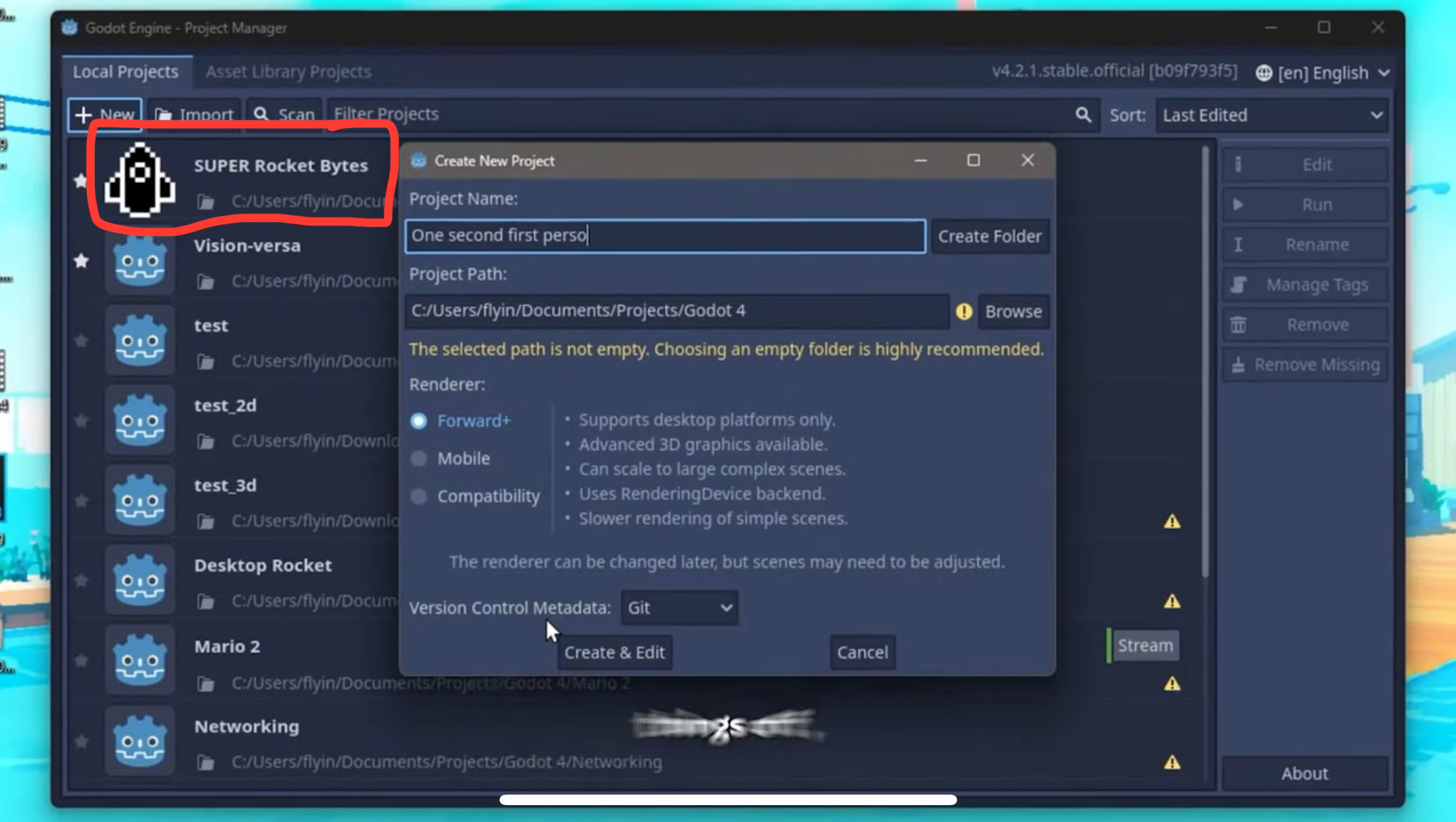The width and height of the screenshot is (1456, 822).
Task: Click the search magnifier beside Filter Projects
Action: pos(1084,115)
